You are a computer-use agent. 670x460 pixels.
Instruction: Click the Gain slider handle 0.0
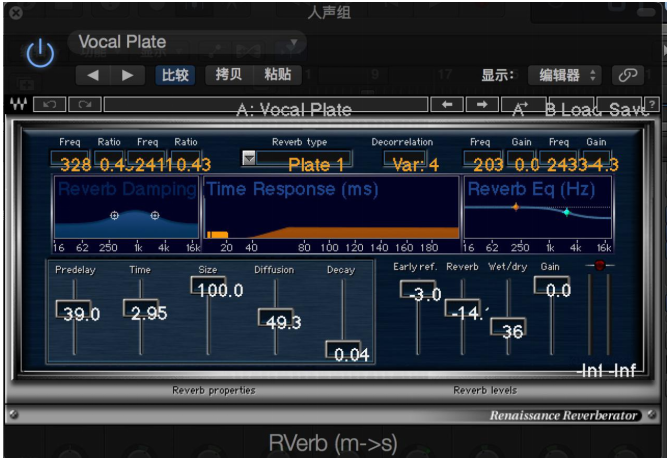click(552, 286)
